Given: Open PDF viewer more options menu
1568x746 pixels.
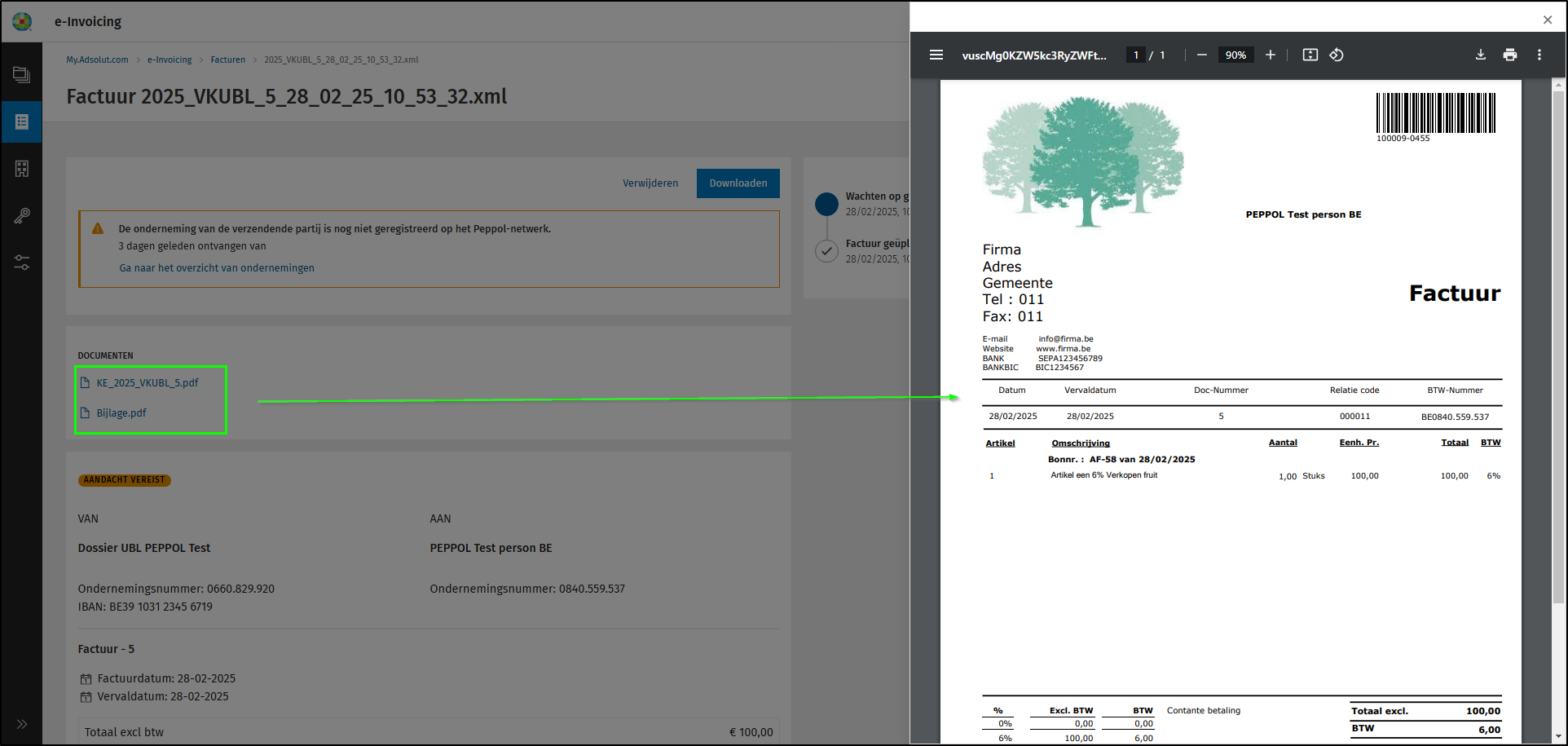Looking at the screenshot, I should 1539,55.
